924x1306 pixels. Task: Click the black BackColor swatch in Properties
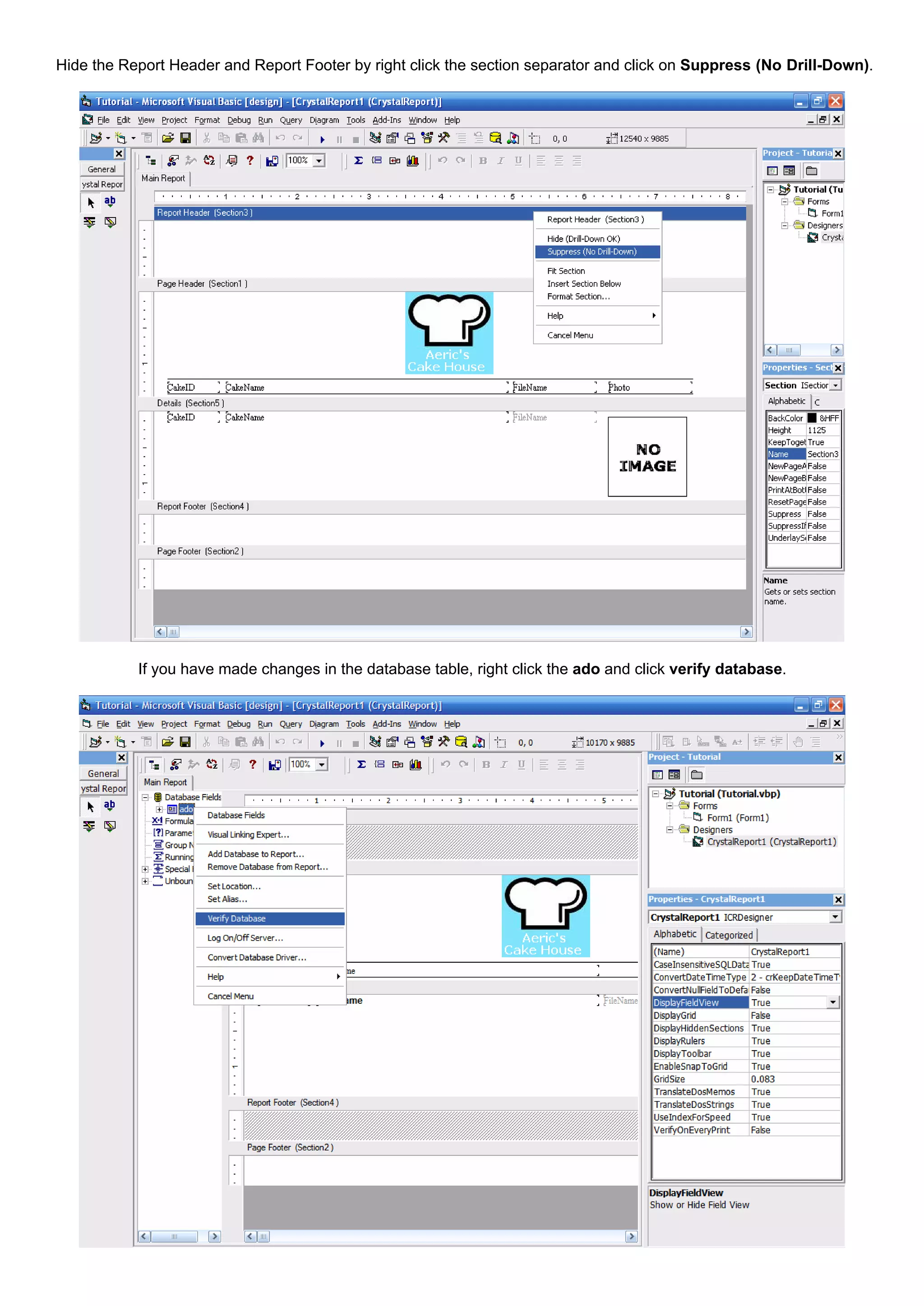(812, 418)
